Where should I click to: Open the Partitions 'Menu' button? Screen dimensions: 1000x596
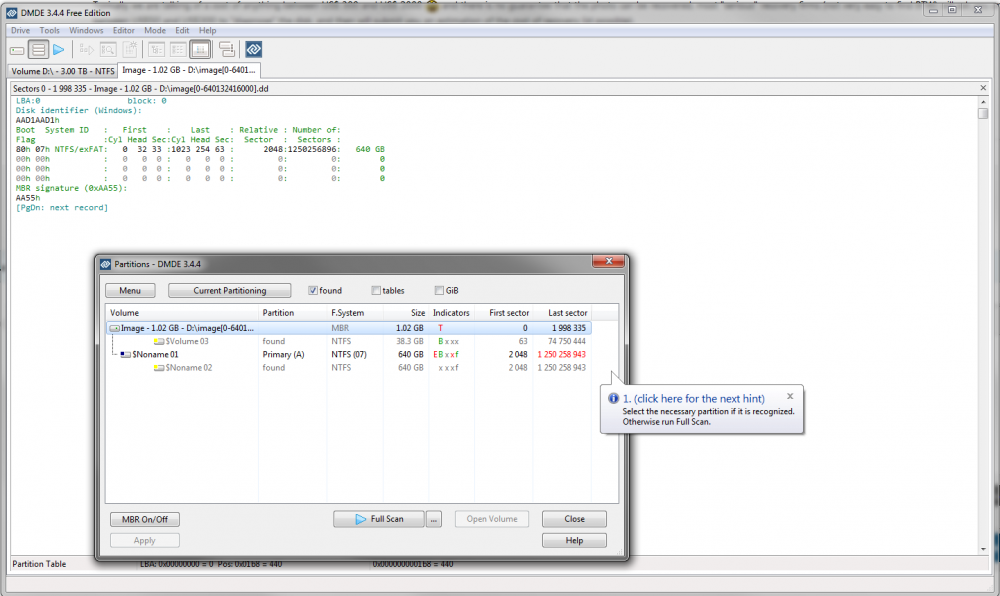coord(130,291)
